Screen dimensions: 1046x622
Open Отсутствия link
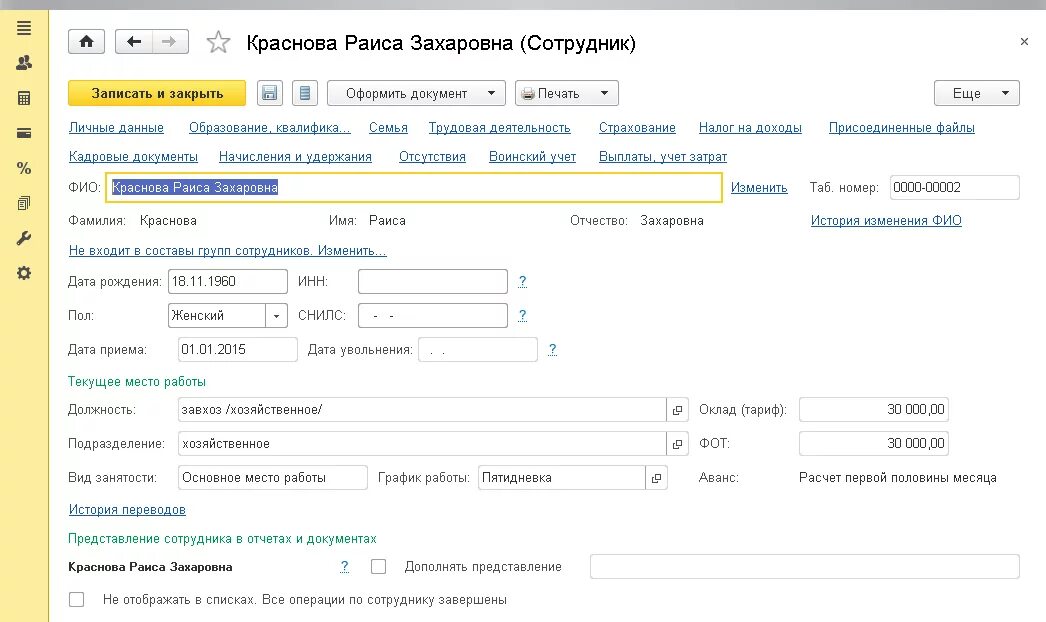pos(432,156)
